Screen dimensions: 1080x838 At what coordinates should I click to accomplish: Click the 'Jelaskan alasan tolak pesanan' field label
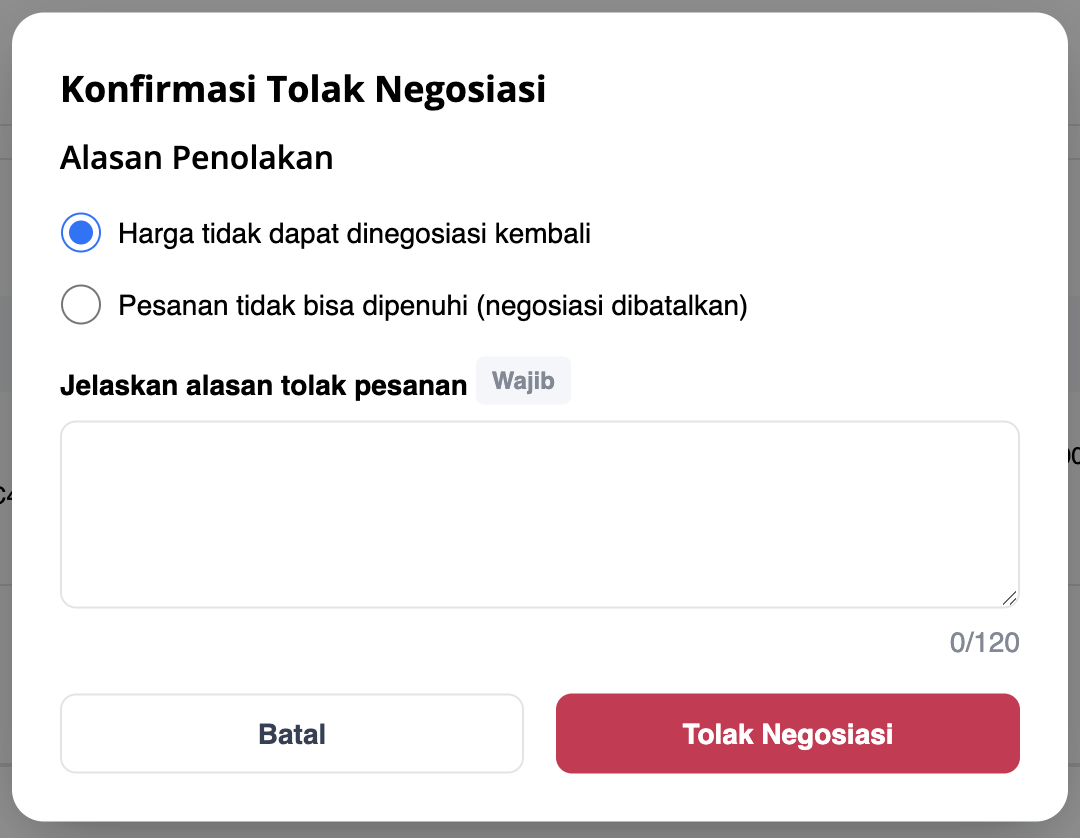(x=264, y=385)
